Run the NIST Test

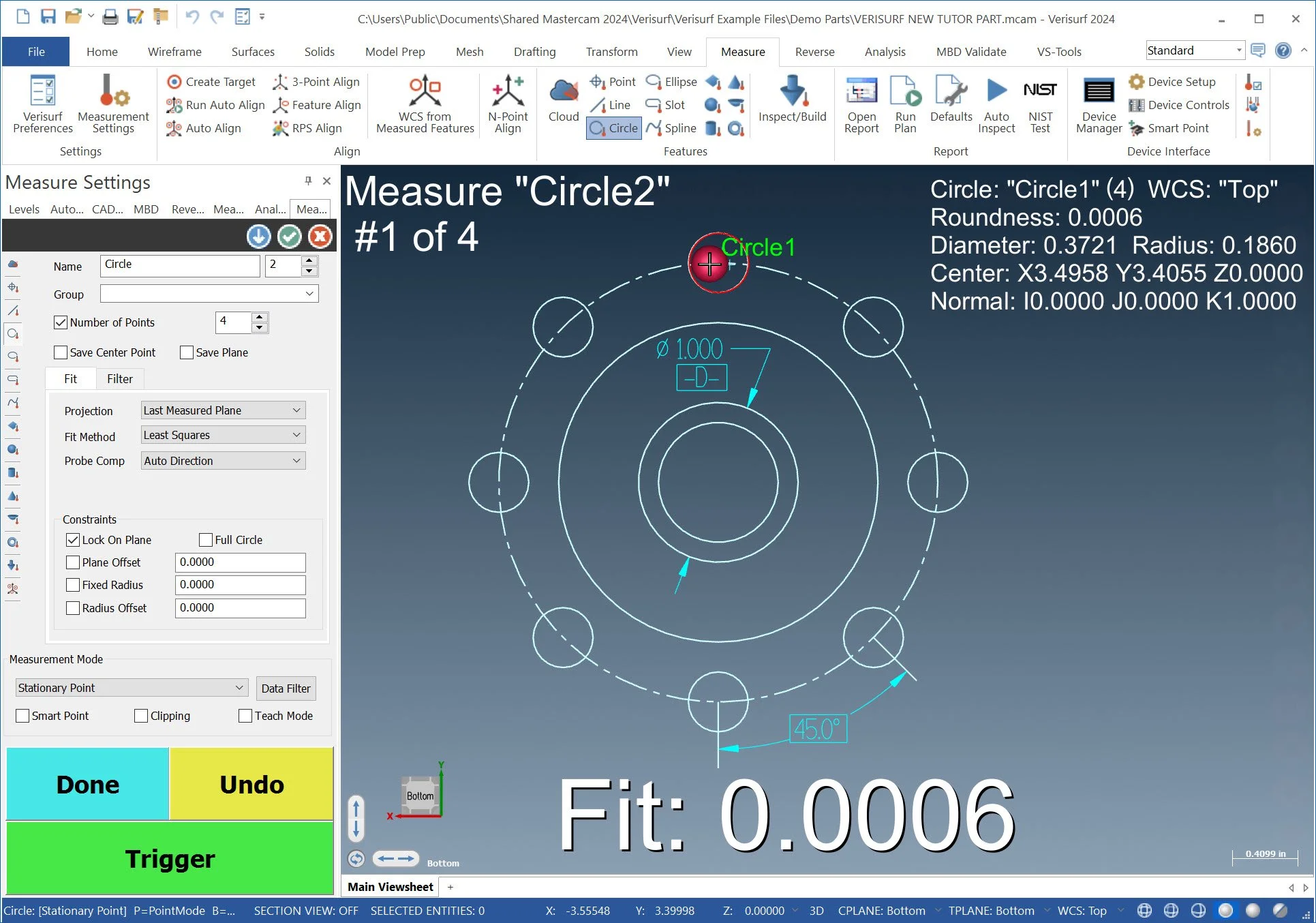(x=1039, y=104)
